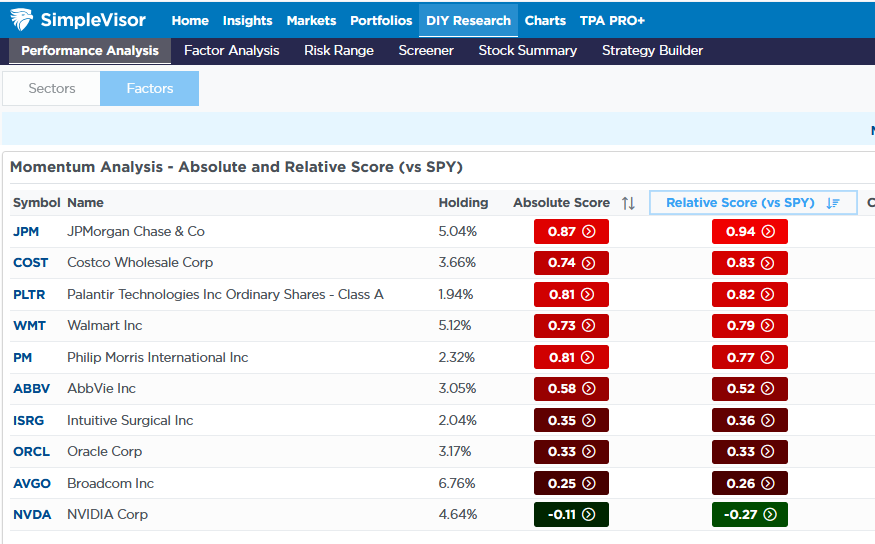This screenshot has height=544, width=875.
Task: Click the Philip Morris International Inc name
Action: [157, 358]
